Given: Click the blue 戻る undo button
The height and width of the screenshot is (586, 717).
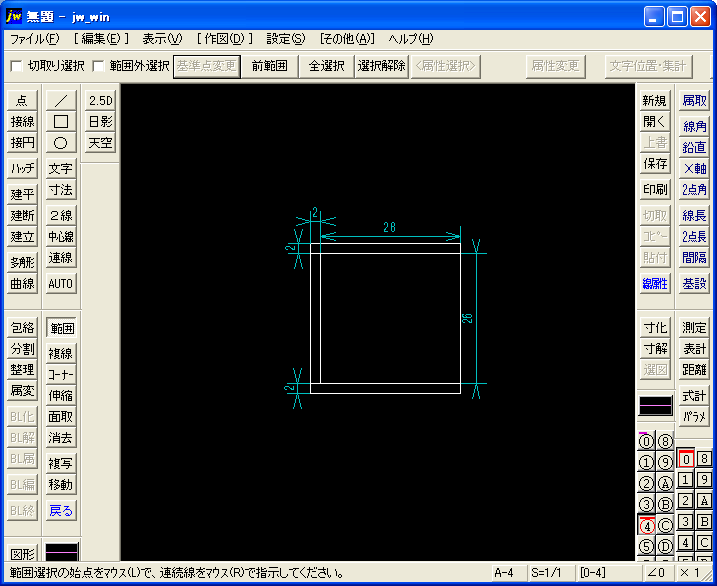Looking at the screenshot, I should coord(61,511).
